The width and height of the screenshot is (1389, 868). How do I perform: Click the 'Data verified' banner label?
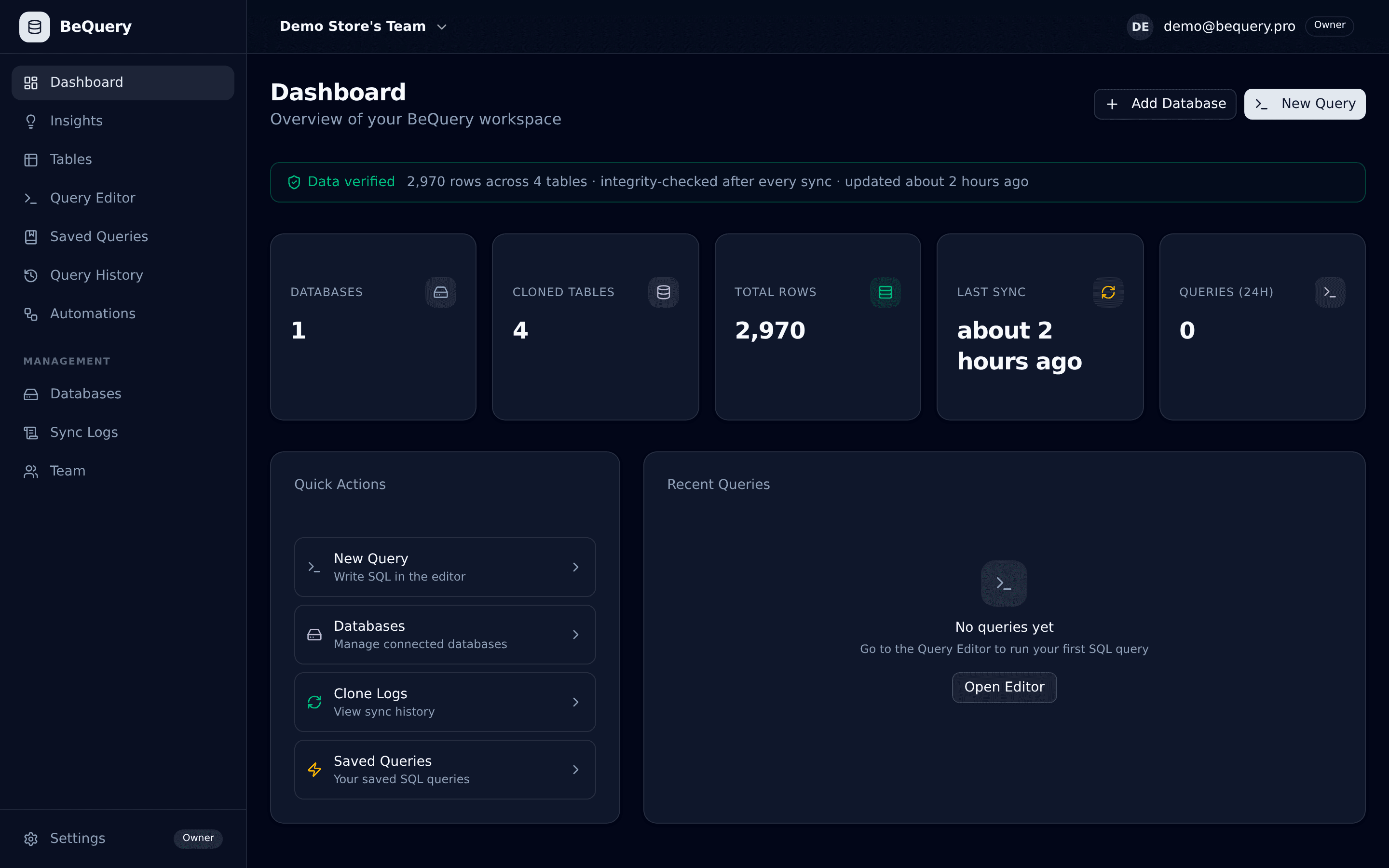pos(351,182)
